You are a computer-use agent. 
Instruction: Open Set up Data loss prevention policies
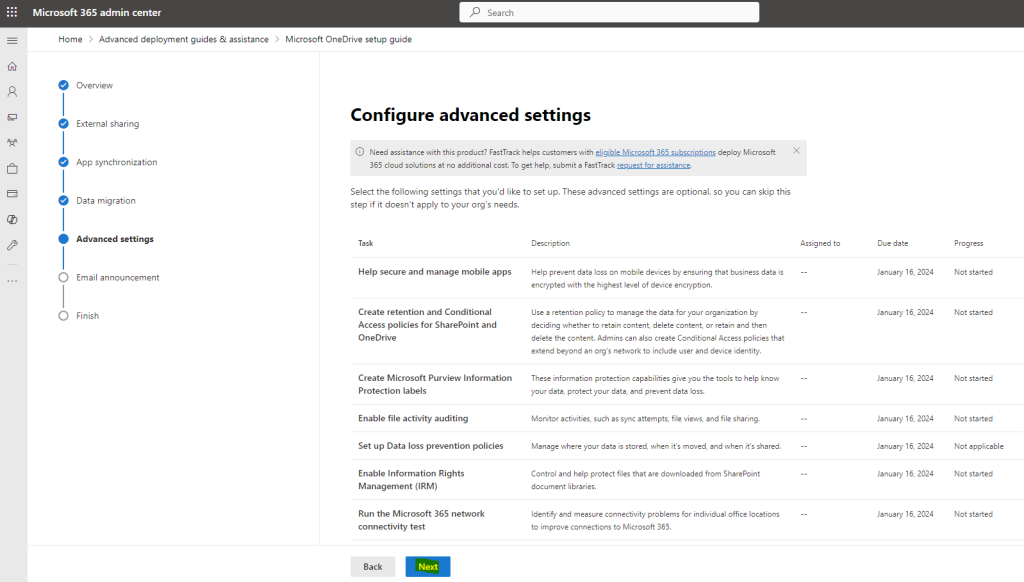[x=430, y=445]
